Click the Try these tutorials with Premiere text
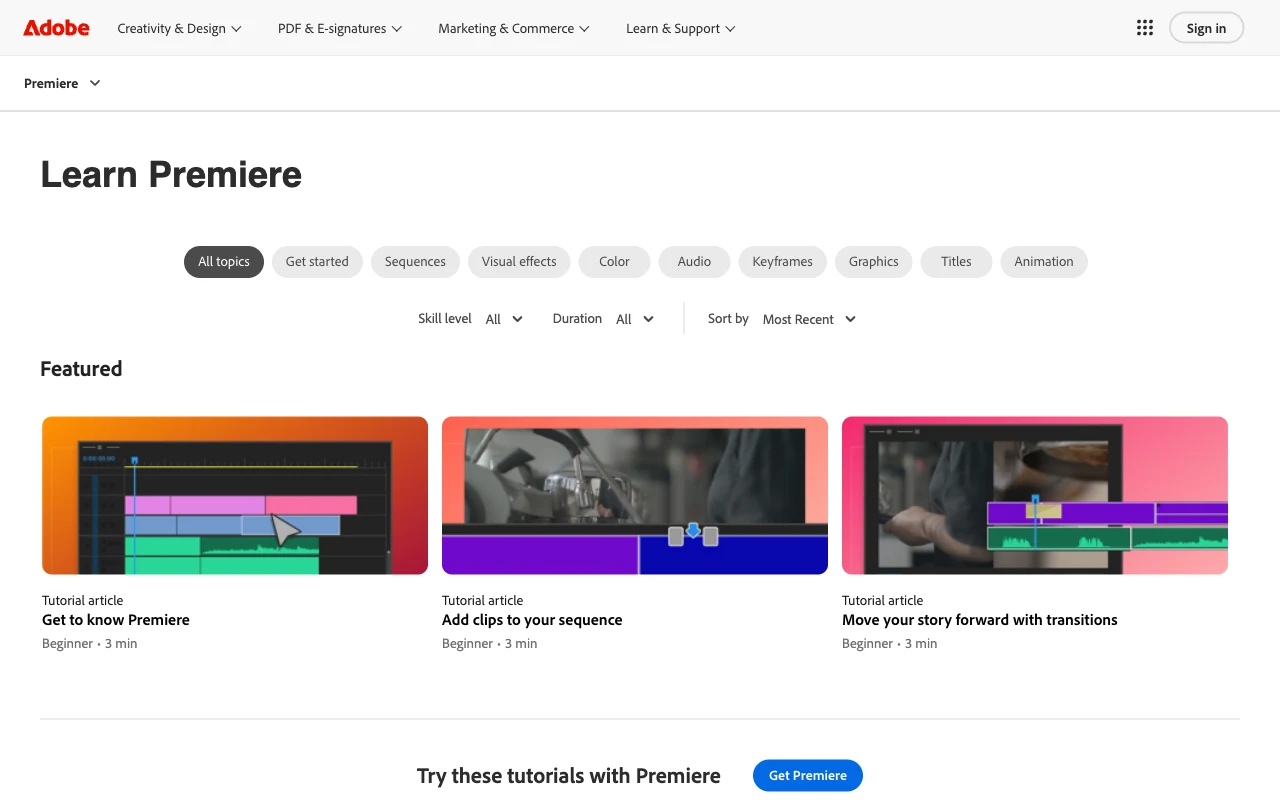The width and height of the screenshot is (1280, 800). coord(569,776)
